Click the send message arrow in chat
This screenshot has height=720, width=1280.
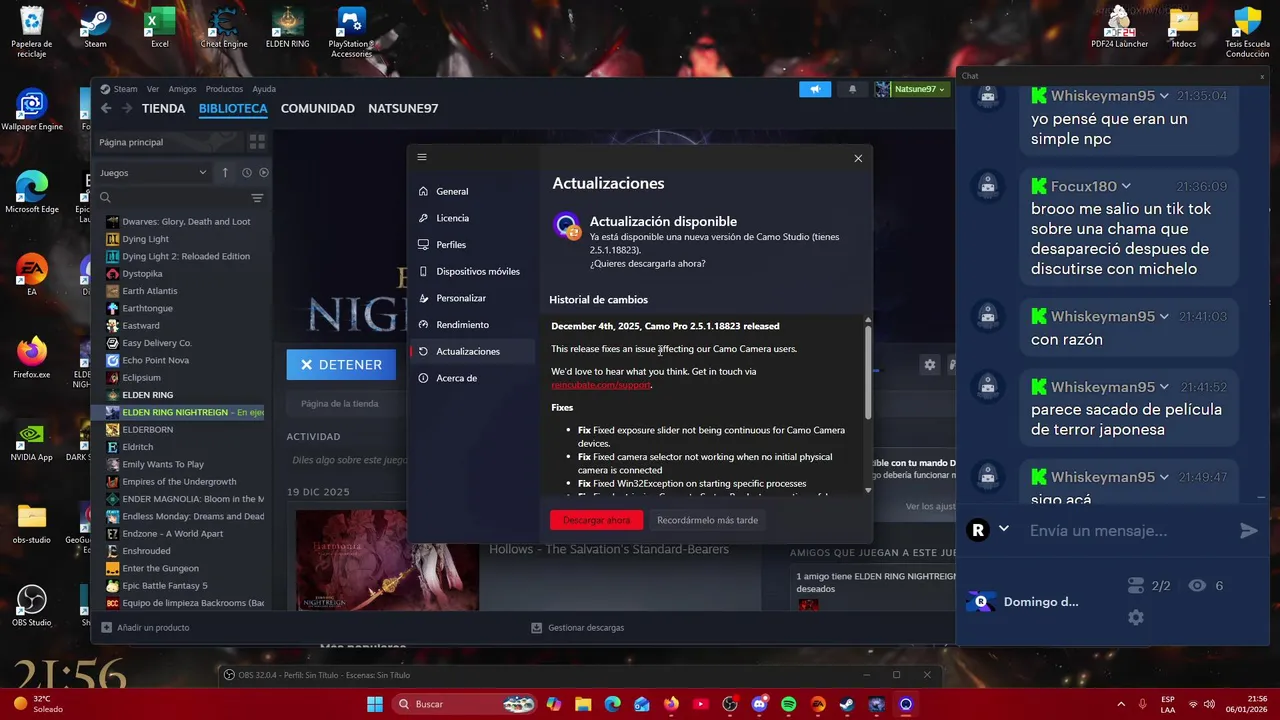[x=1249, y=531]
